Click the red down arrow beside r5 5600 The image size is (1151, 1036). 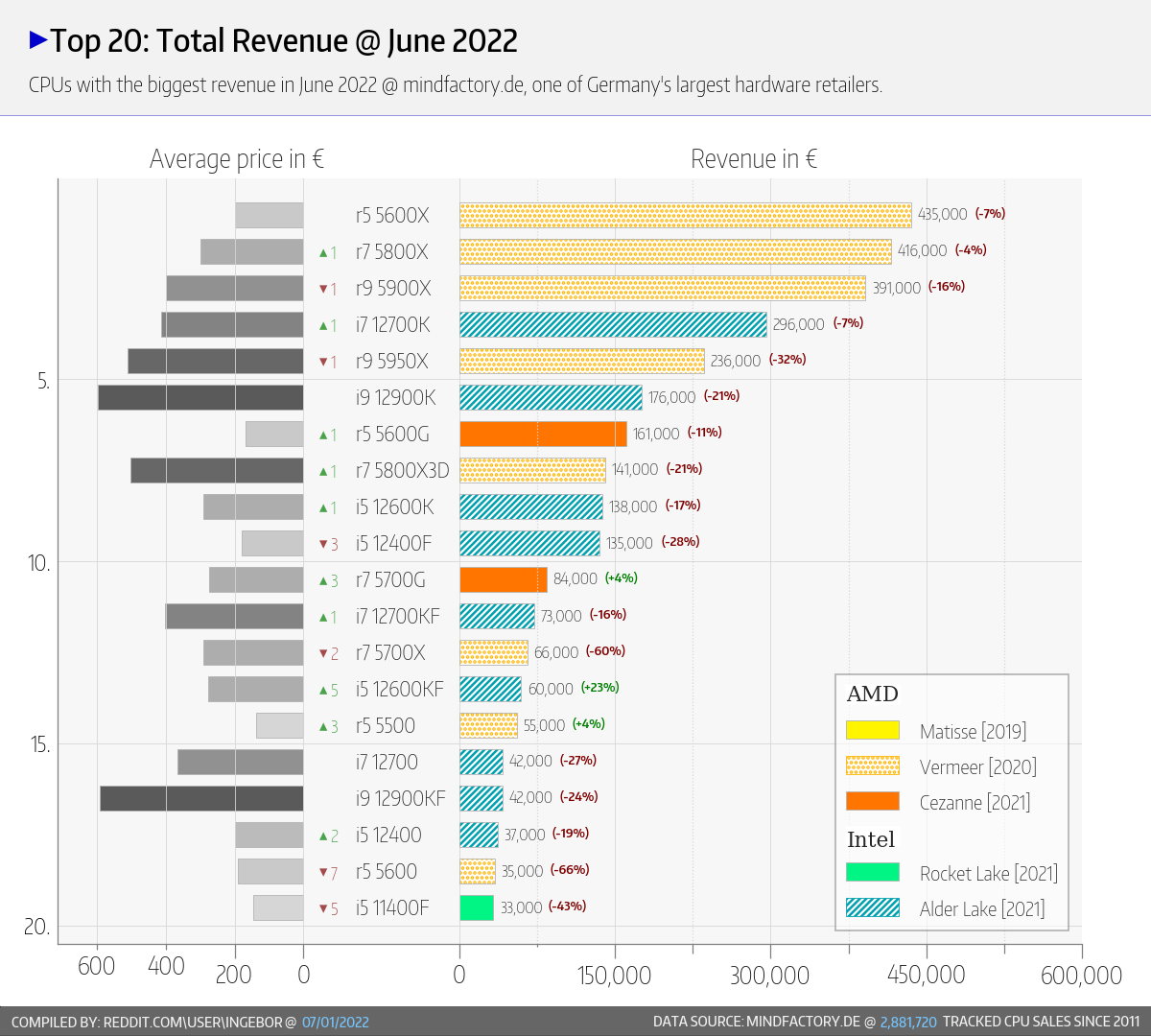coord(324,873)
